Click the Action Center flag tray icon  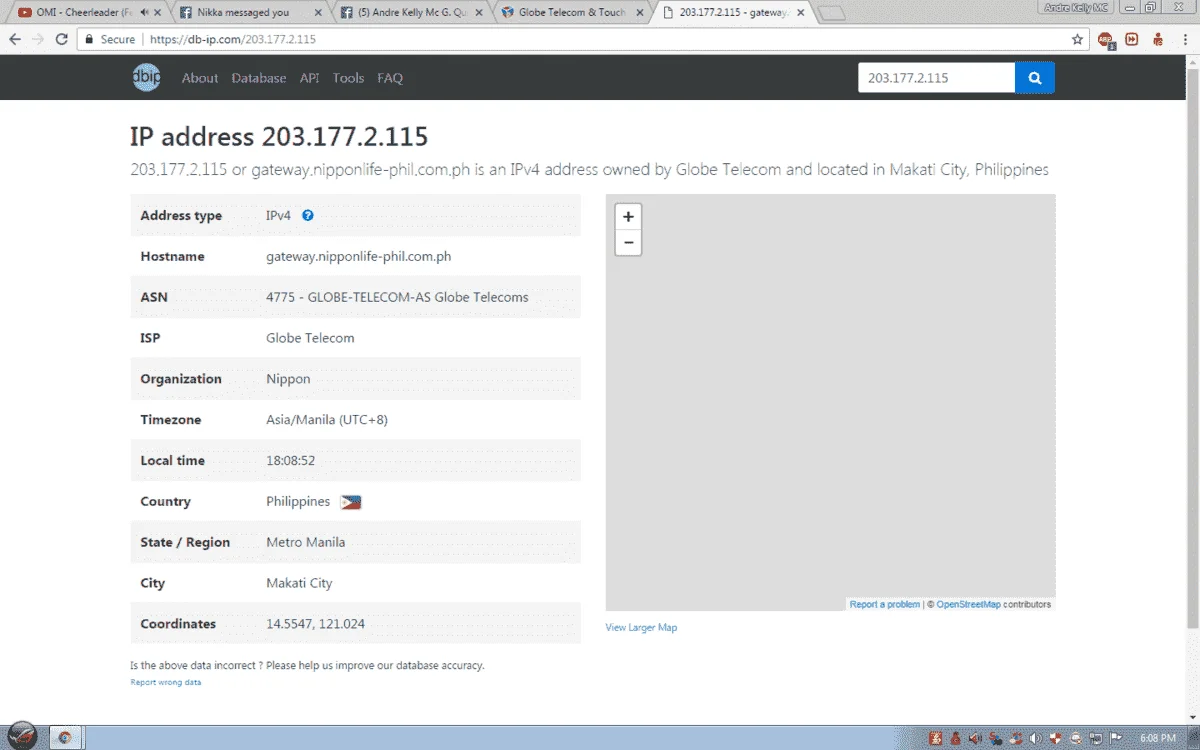[x=1113, y=738]
